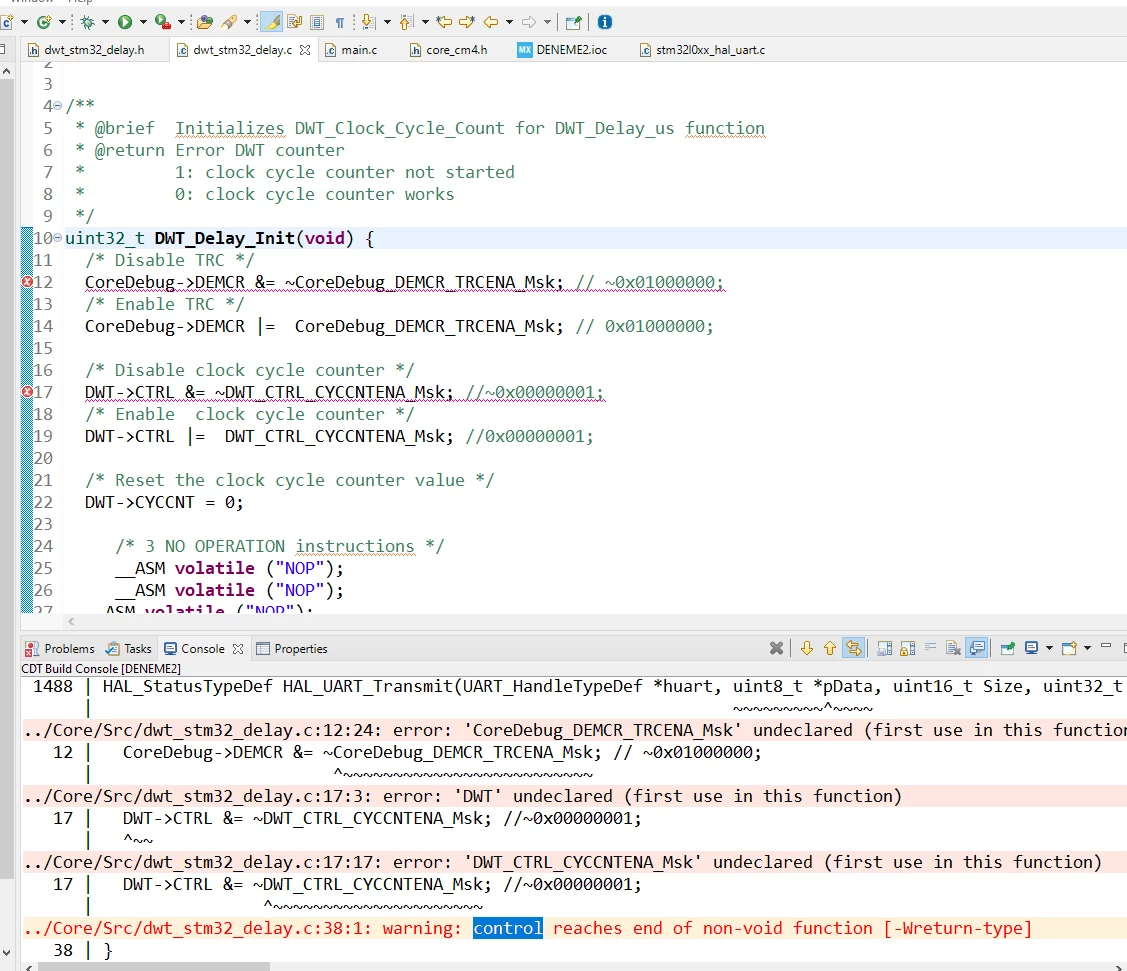
Task: Toggle Pin Console
Action: [x=1008, y=648]
